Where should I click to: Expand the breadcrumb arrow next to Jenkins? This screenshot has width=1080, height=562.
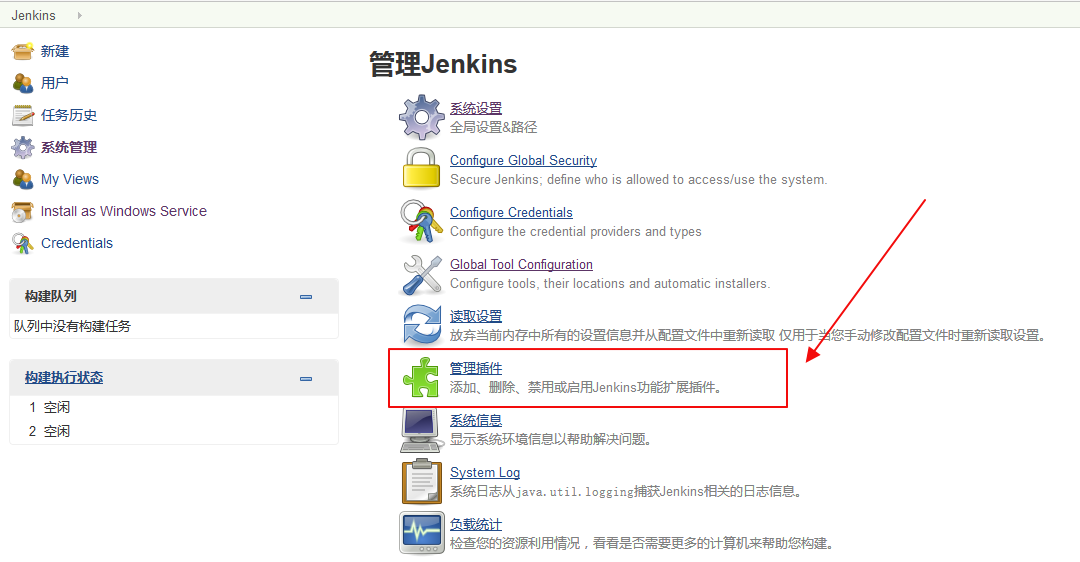point(80,15)
